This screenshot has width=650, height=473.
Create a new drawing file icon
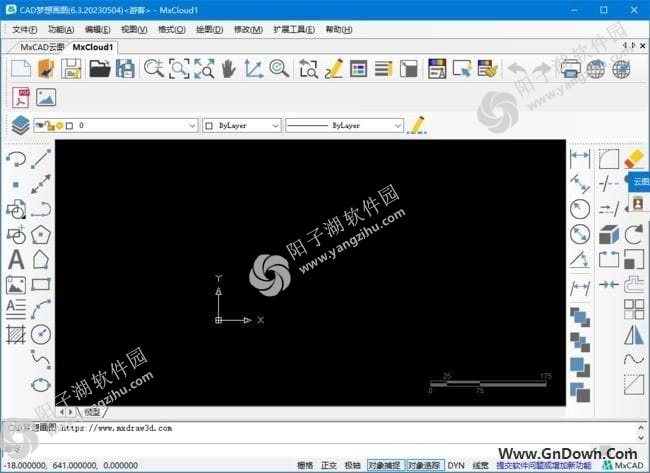(x=21, y=68)
